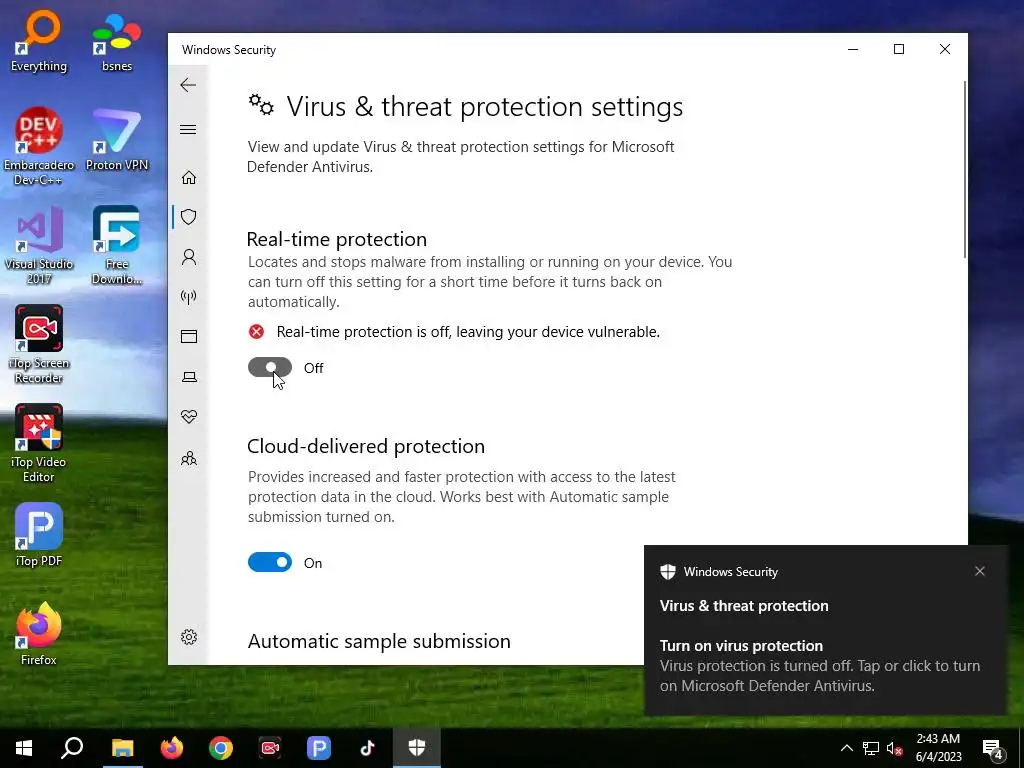Click the Virus & threat protection settings title

[x=485, y=106]
